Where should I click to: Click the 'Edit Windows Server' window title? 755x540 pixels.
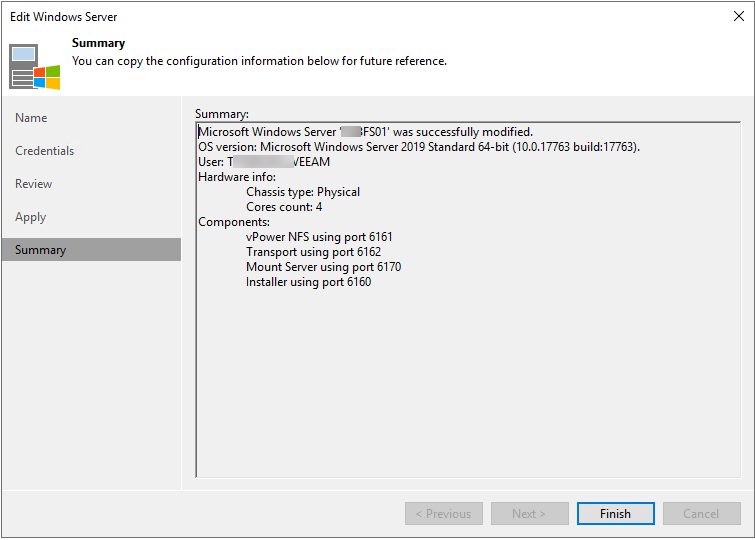point(64,17)
